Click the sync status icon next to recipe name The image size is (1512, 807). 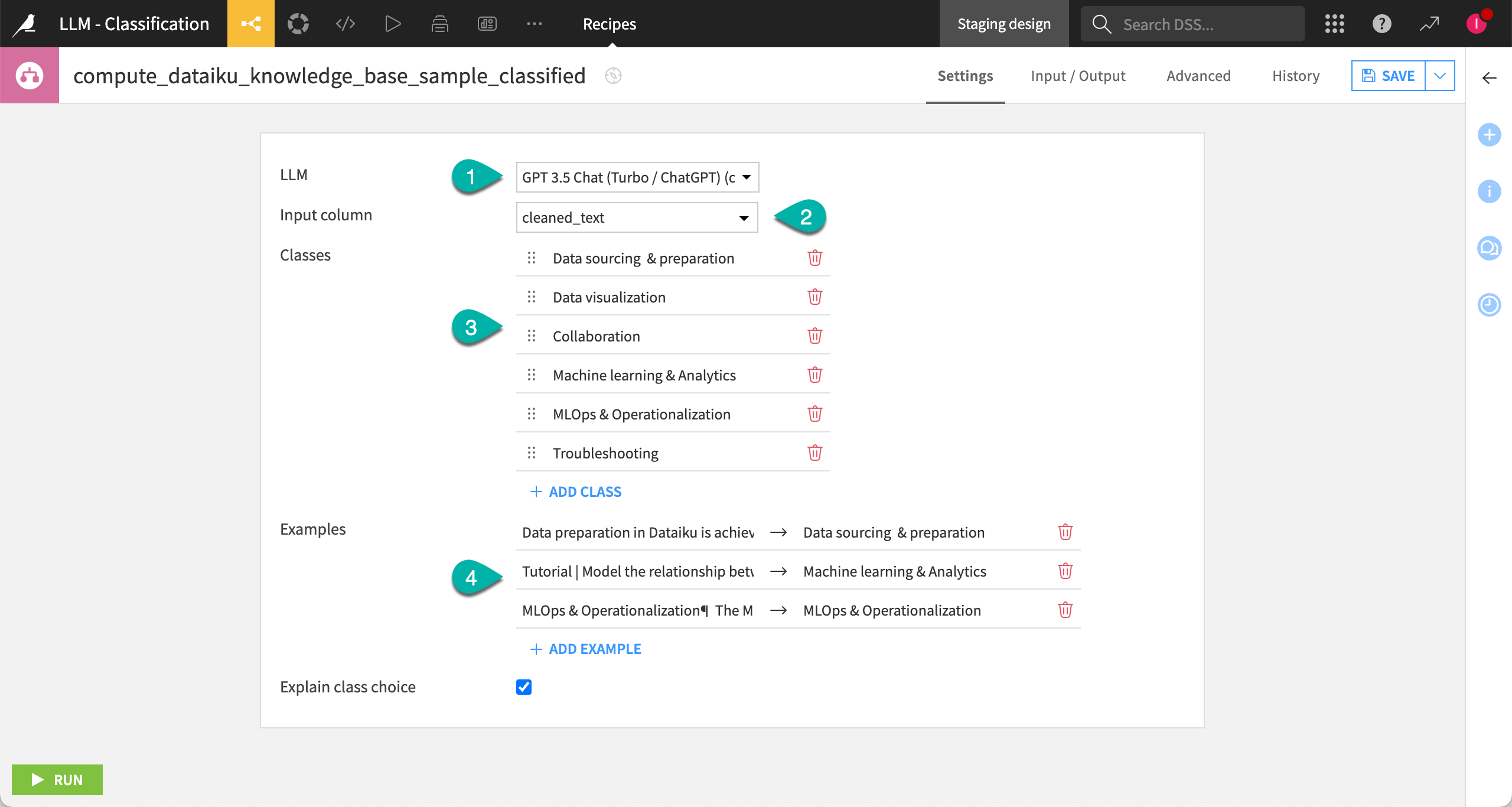pyautogui.click(x=613, y=76)
